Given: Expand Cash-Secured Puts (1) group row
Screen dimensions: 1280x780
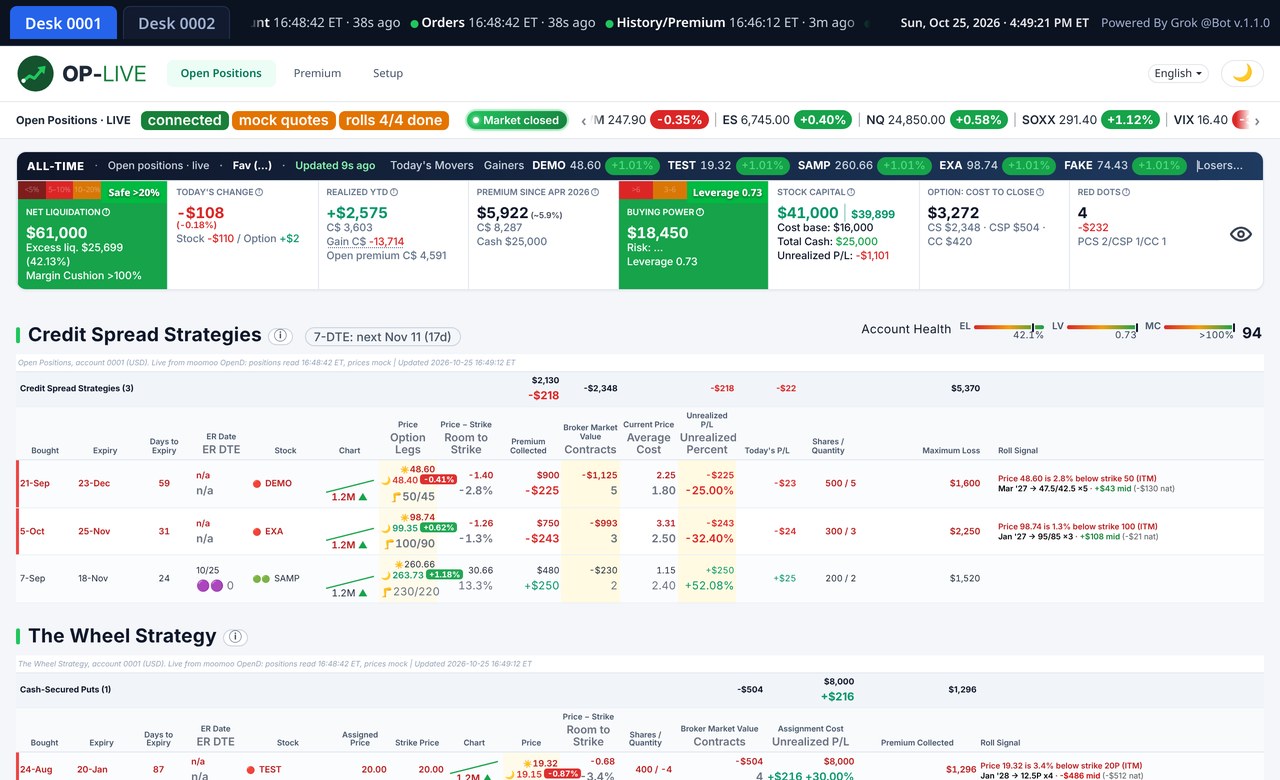Looking at the screenshot, I should click(x=640, y=689).
